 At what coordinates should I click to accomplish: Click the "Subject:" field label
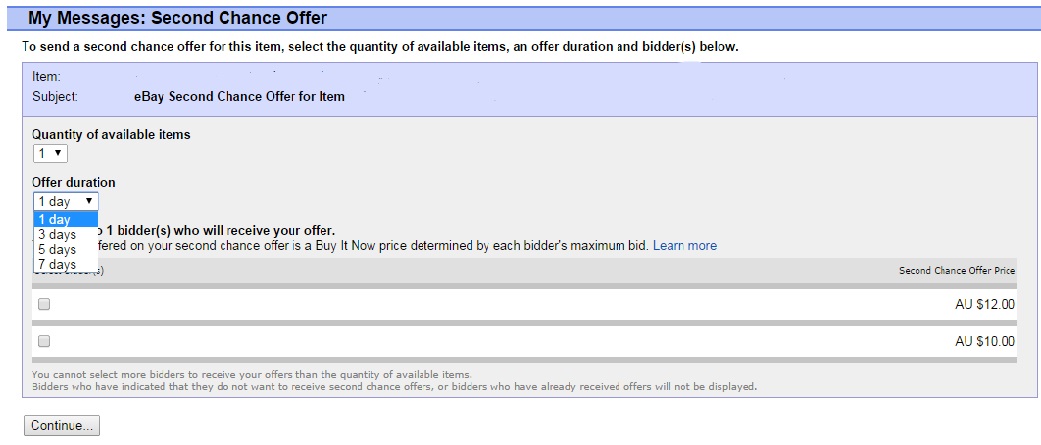point(55,97)
